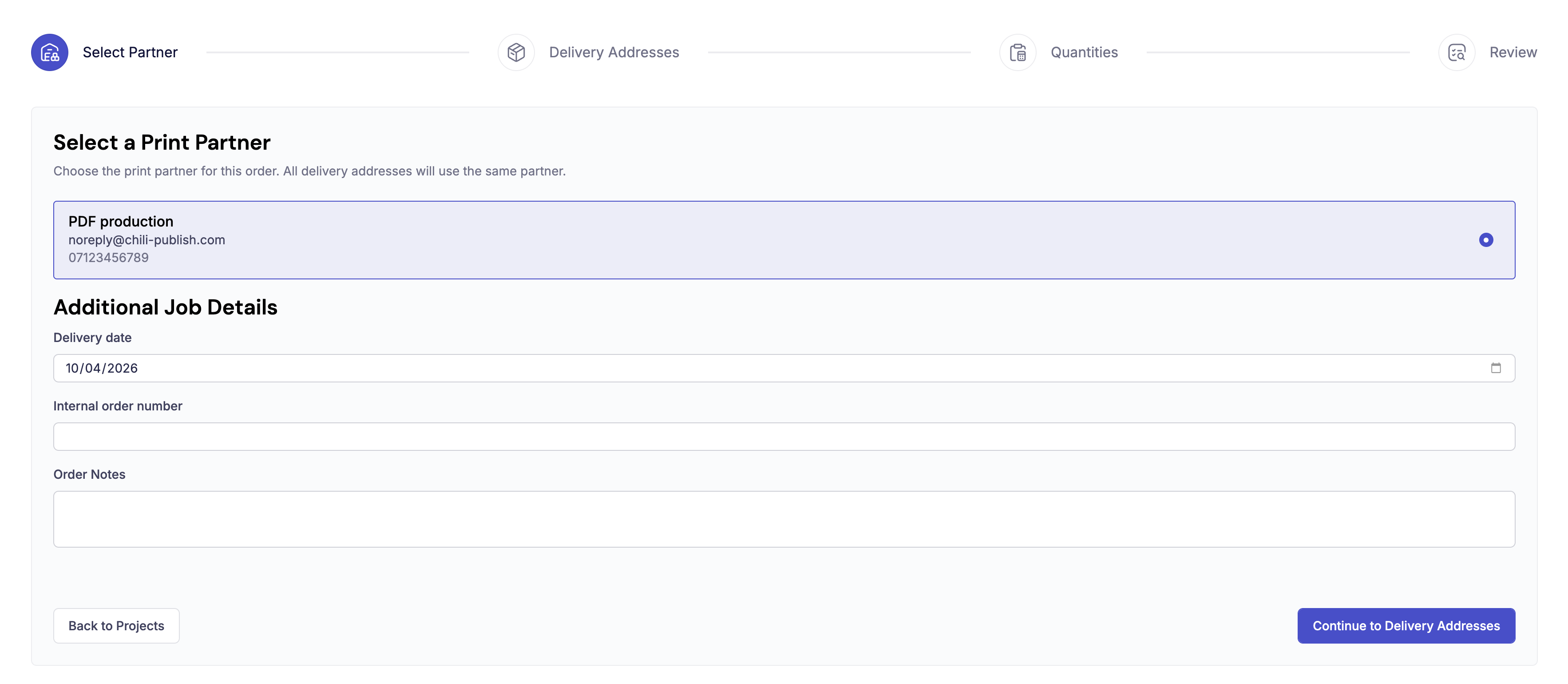Click the Delivery Addresses package icon
Viewport: 1568px width, 684px height.
coord(516,52)
